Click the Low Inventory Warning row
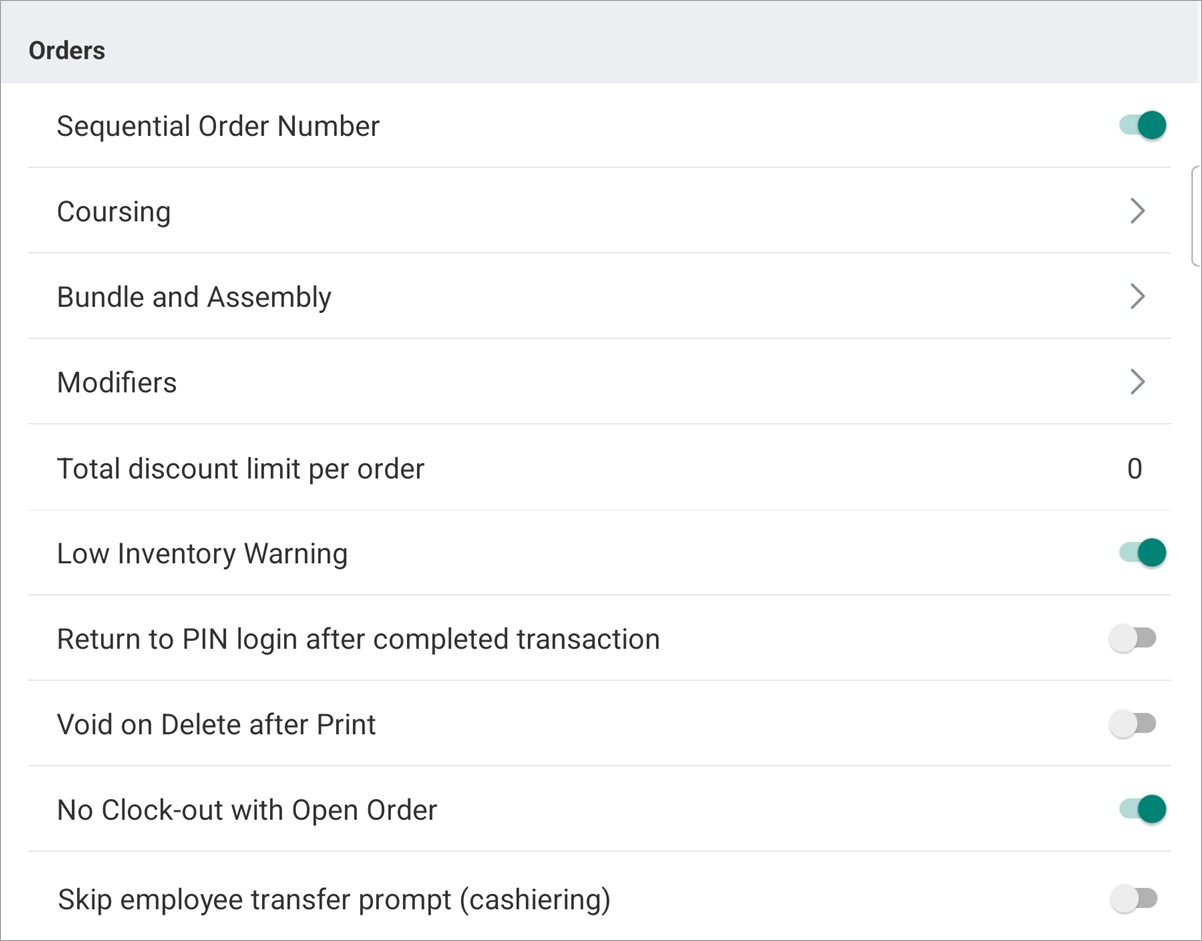1202x941 pixels. tap(203, 552)
